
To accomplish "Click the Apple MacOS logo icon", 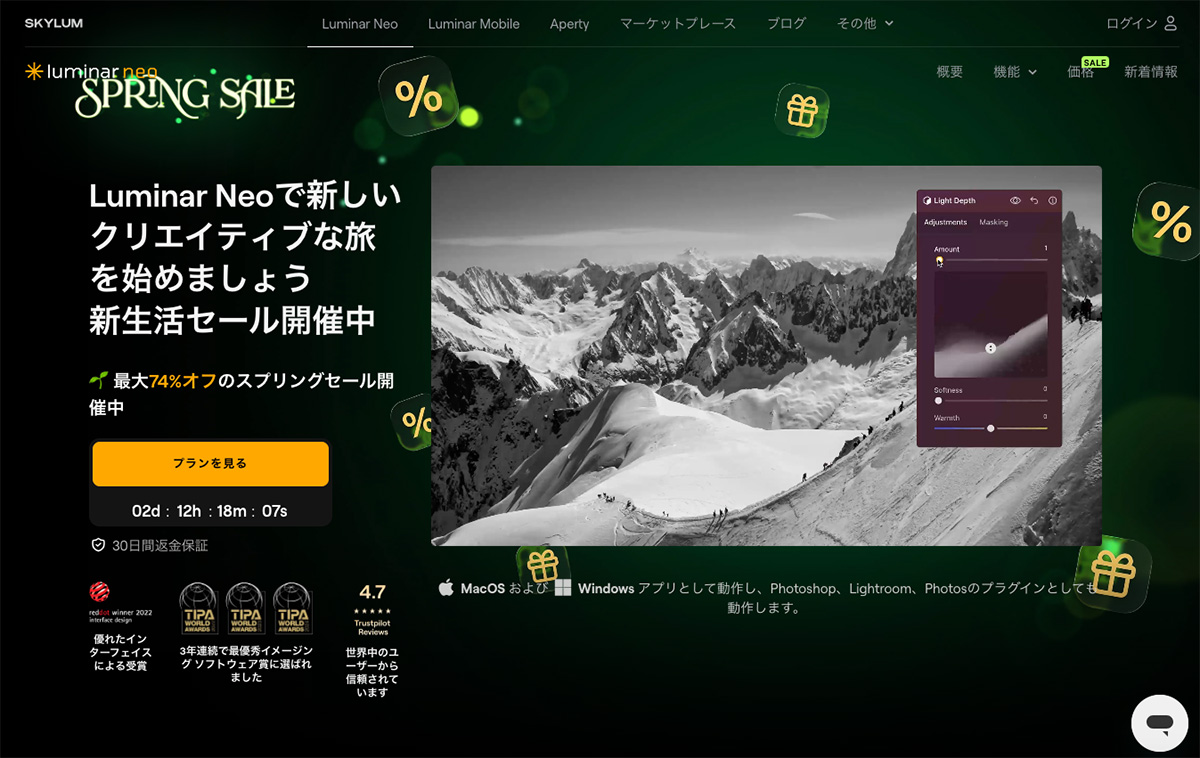I will point(446,588).
